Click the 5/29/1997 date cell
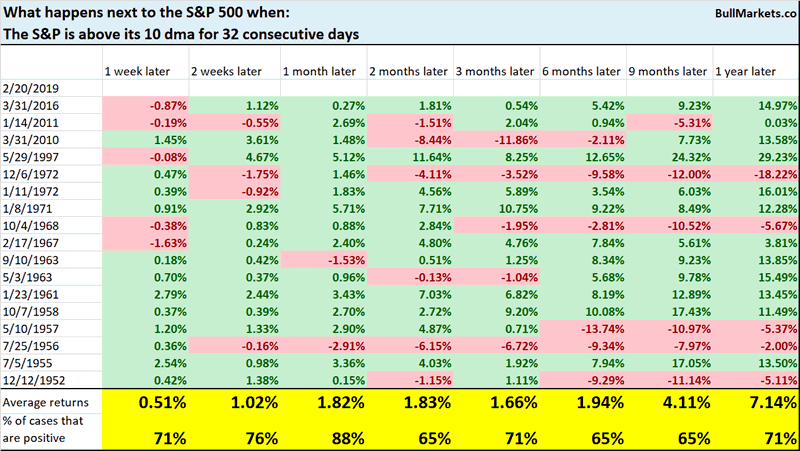The width and height of the screenshot is (800, 451). 30,157
